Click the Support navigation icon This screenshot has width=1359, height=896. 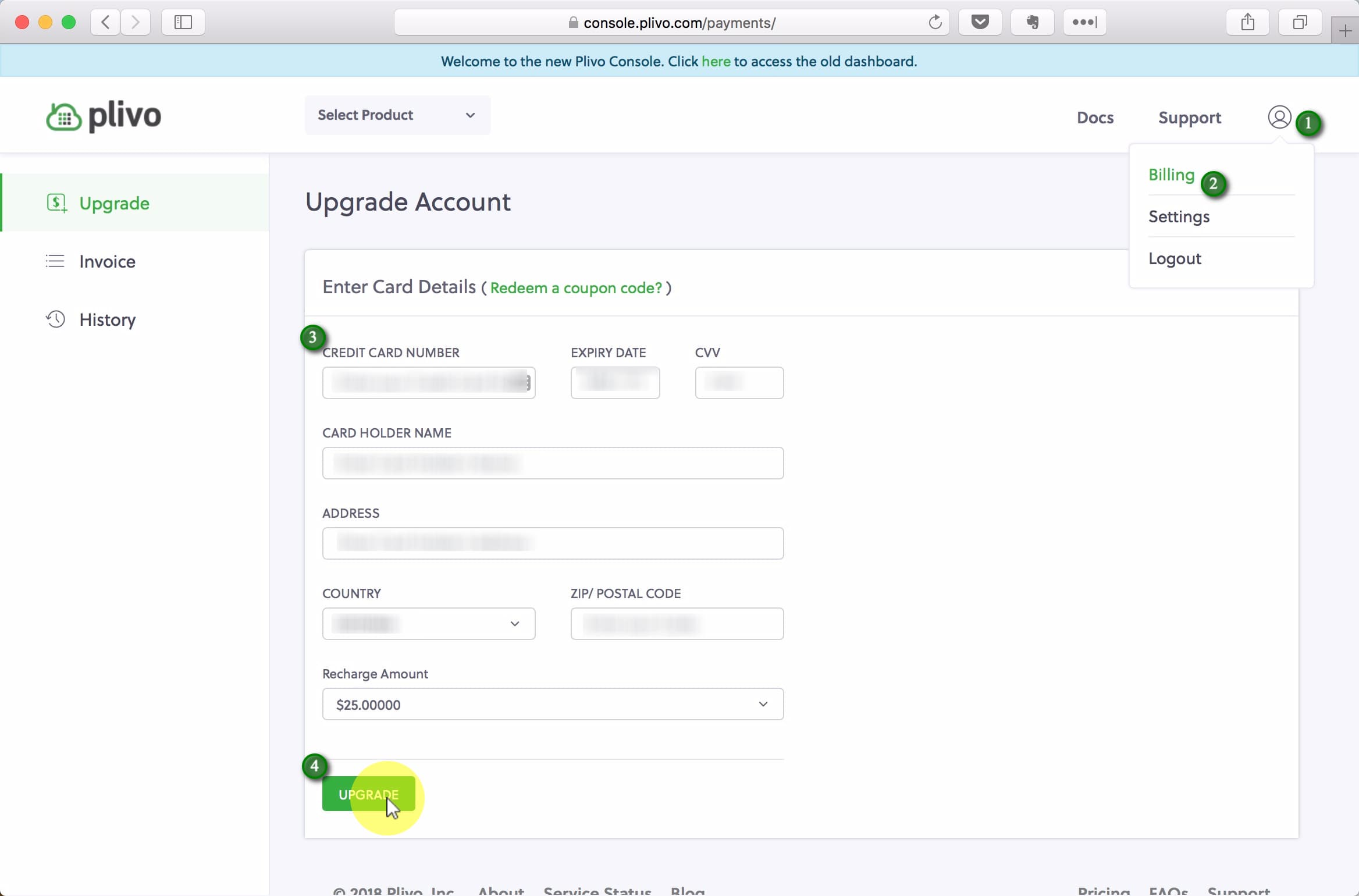pos(1189,117)
